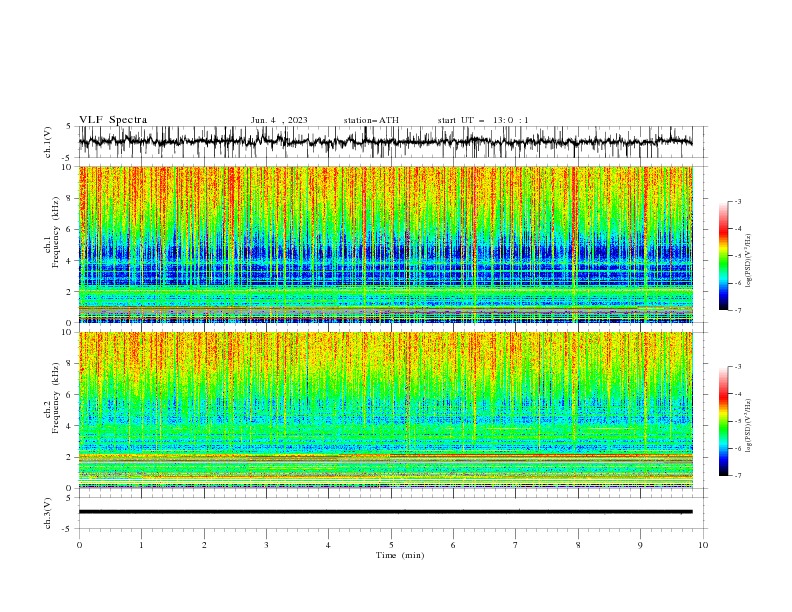792x612 pixels.
Task: Click the "-5" tick on the ch.1(V) axis
Action: tap(68, 158)
